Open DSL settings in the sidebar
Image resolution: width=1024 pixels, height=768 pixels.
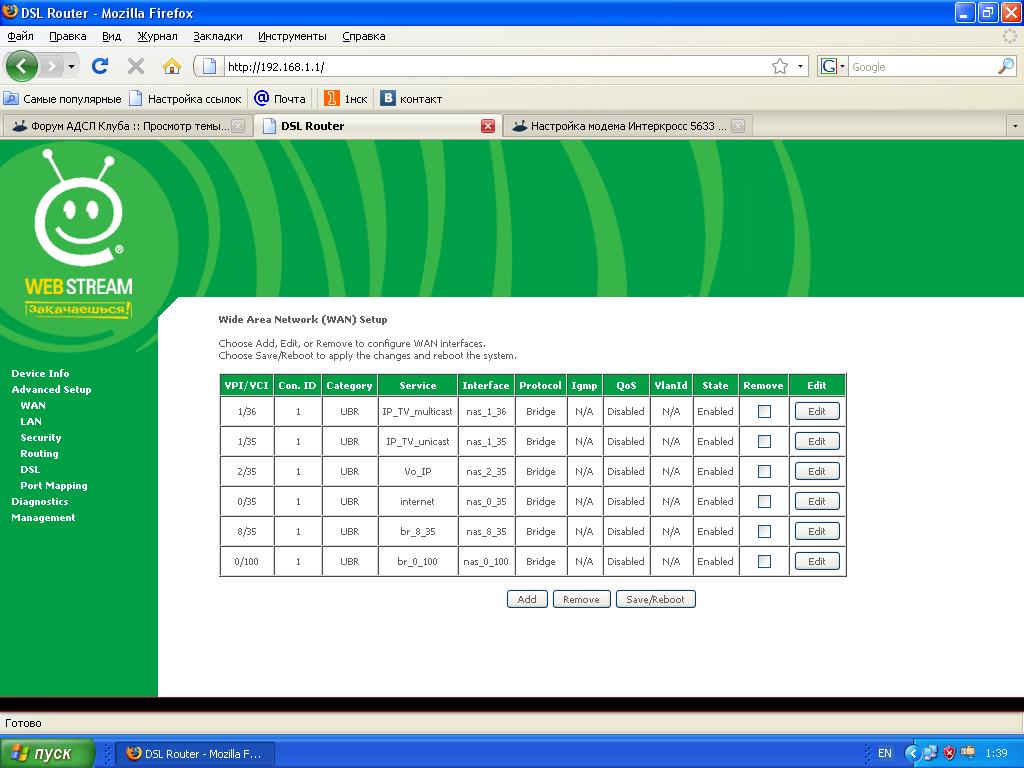point(30,470)
